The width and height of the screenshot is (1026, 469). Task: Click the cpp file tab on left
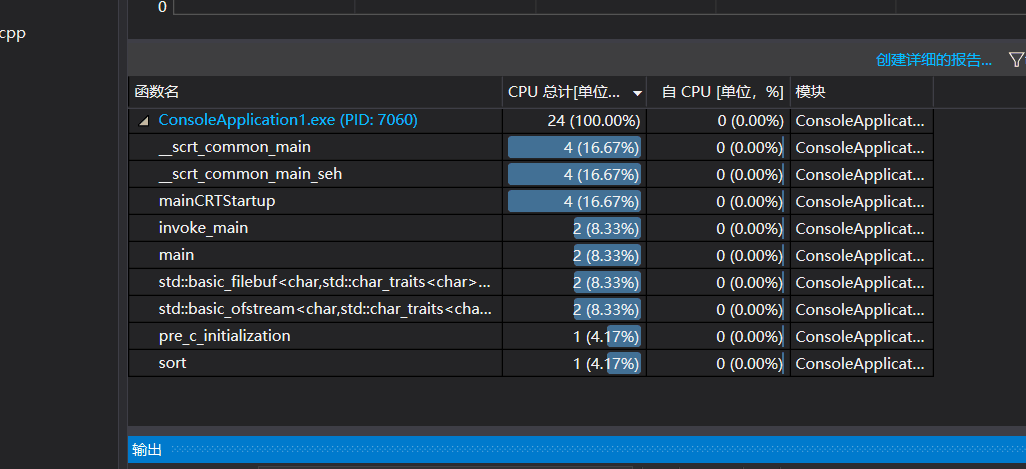pyautogui.click(x=13, y=34)
